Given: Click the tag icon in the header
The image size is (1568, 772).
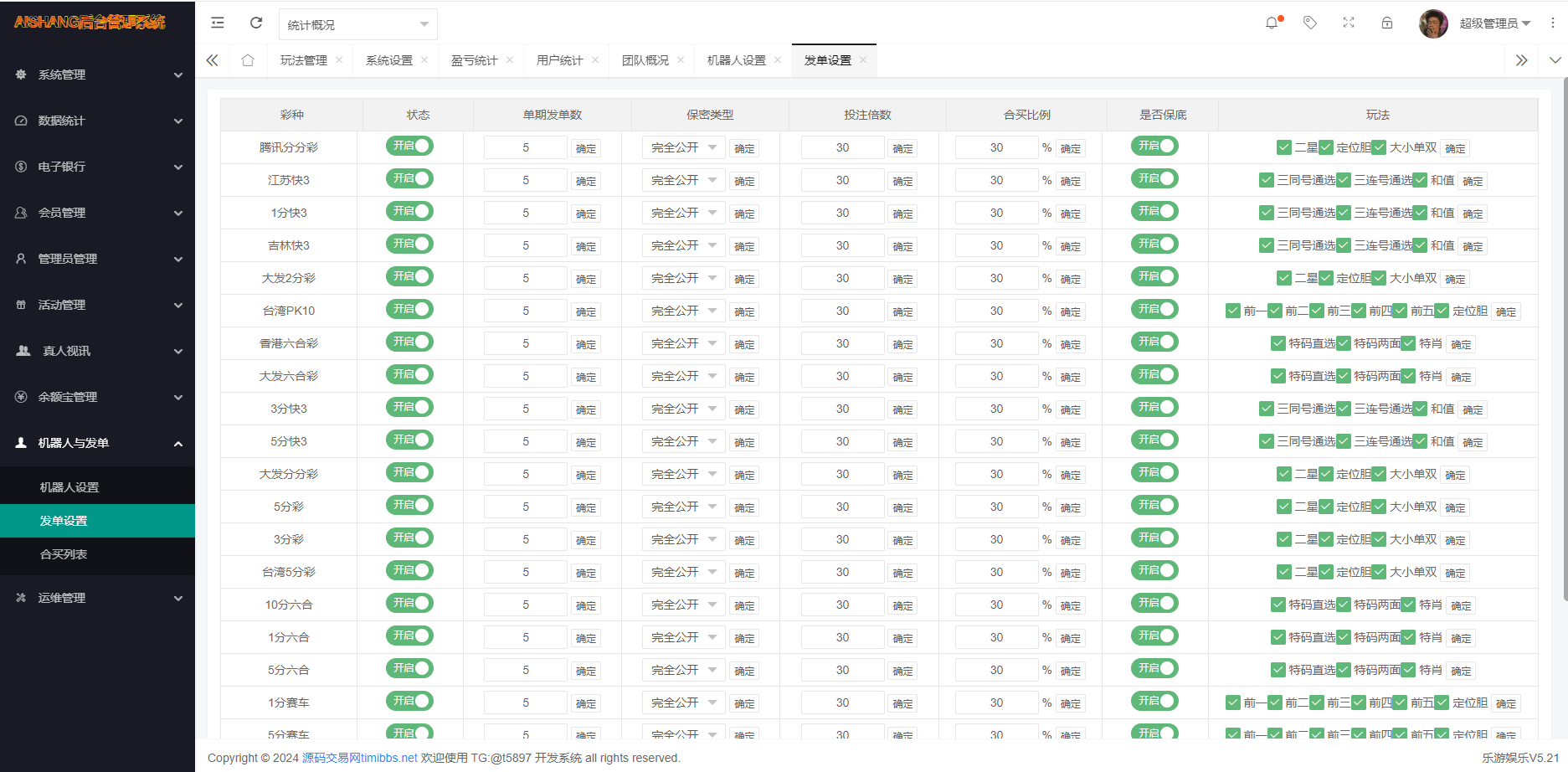Looking at the screenshot, I should tap(1309, 23).
